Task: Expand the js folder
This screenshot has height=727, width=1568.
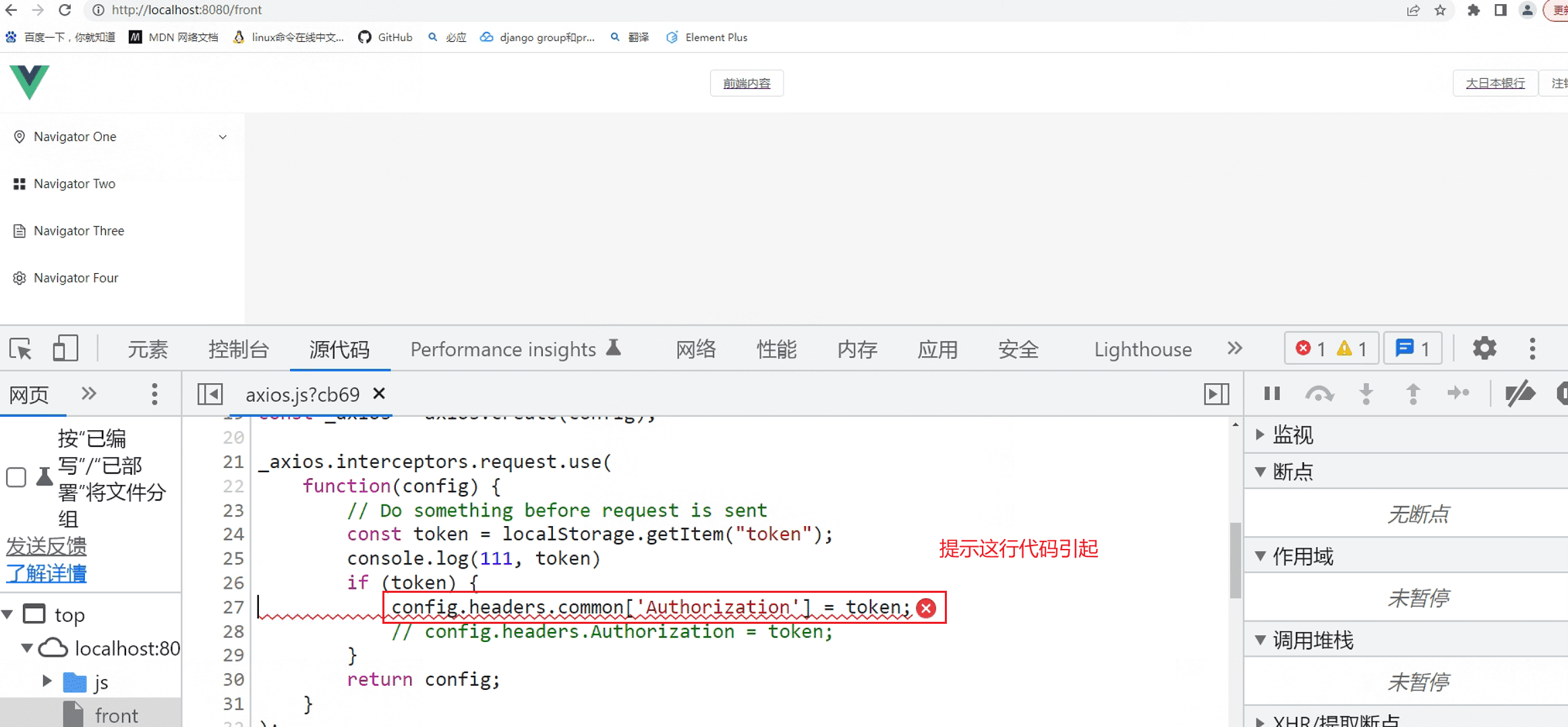Action: pyautogui.click(x=47, y=680)
